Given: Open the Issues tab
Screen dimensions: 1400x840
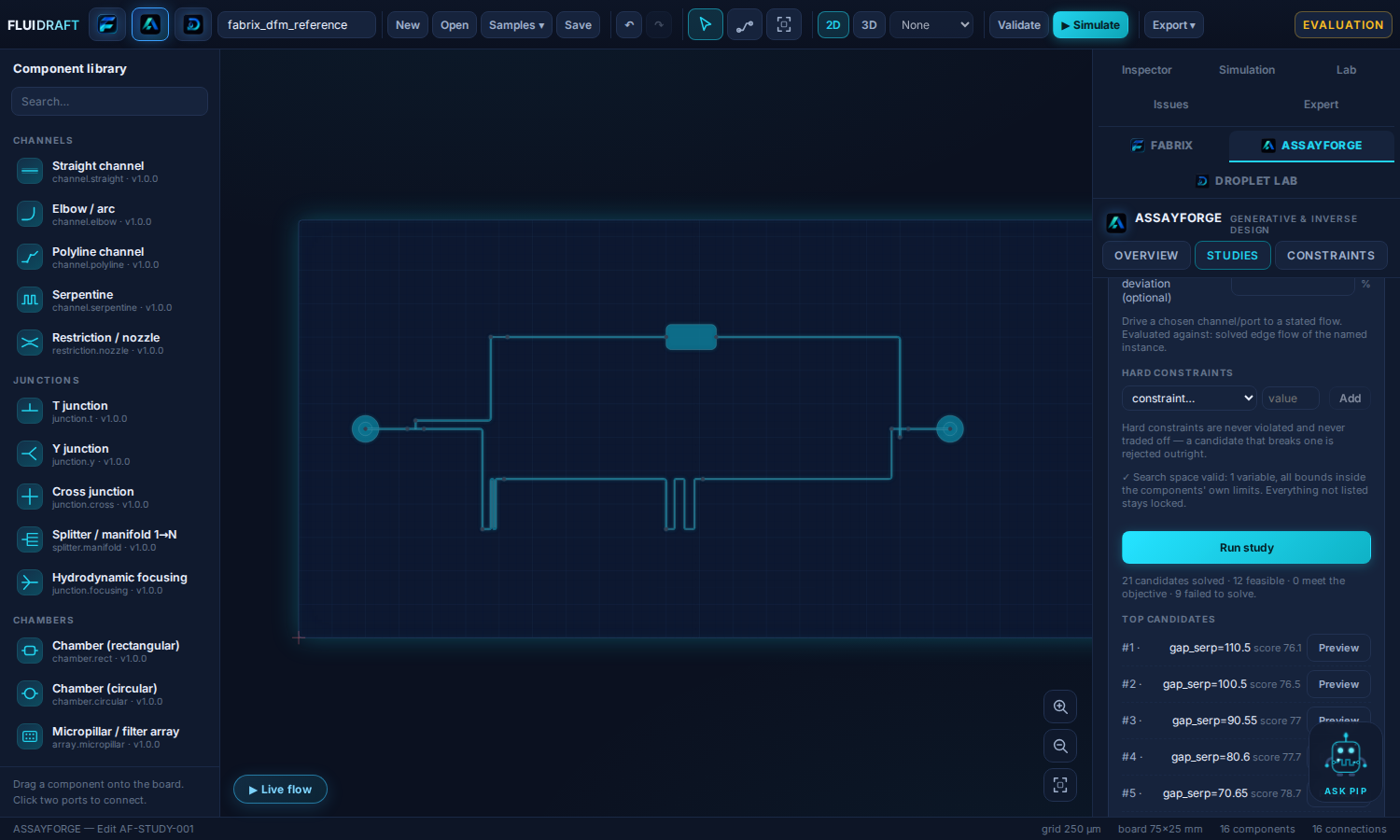Looking at the screenshot, I should 1170,105.
